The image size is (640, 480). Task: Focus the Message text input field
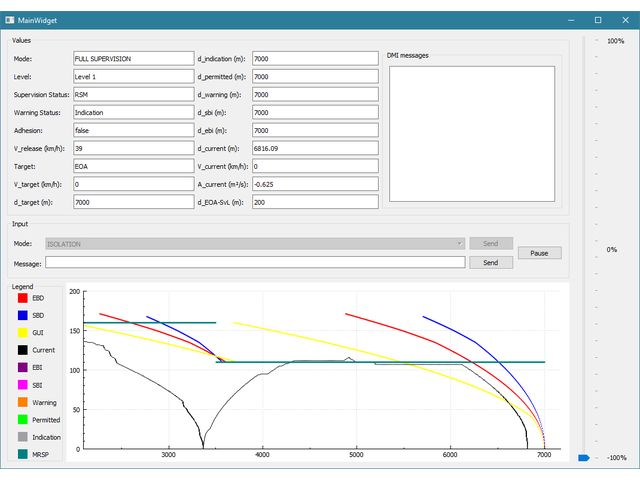[x=255, y=262]
